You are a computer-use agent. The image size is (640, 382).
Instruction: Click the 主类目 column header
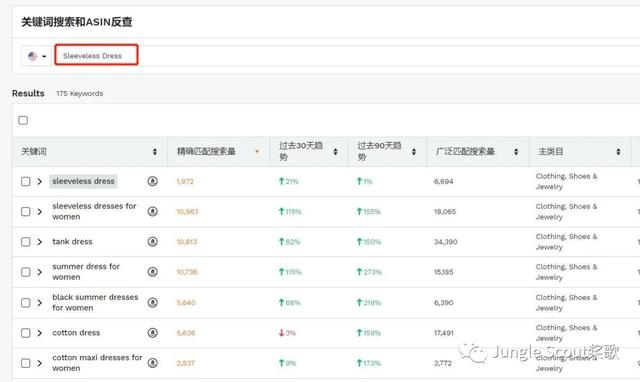coord(551,152)
